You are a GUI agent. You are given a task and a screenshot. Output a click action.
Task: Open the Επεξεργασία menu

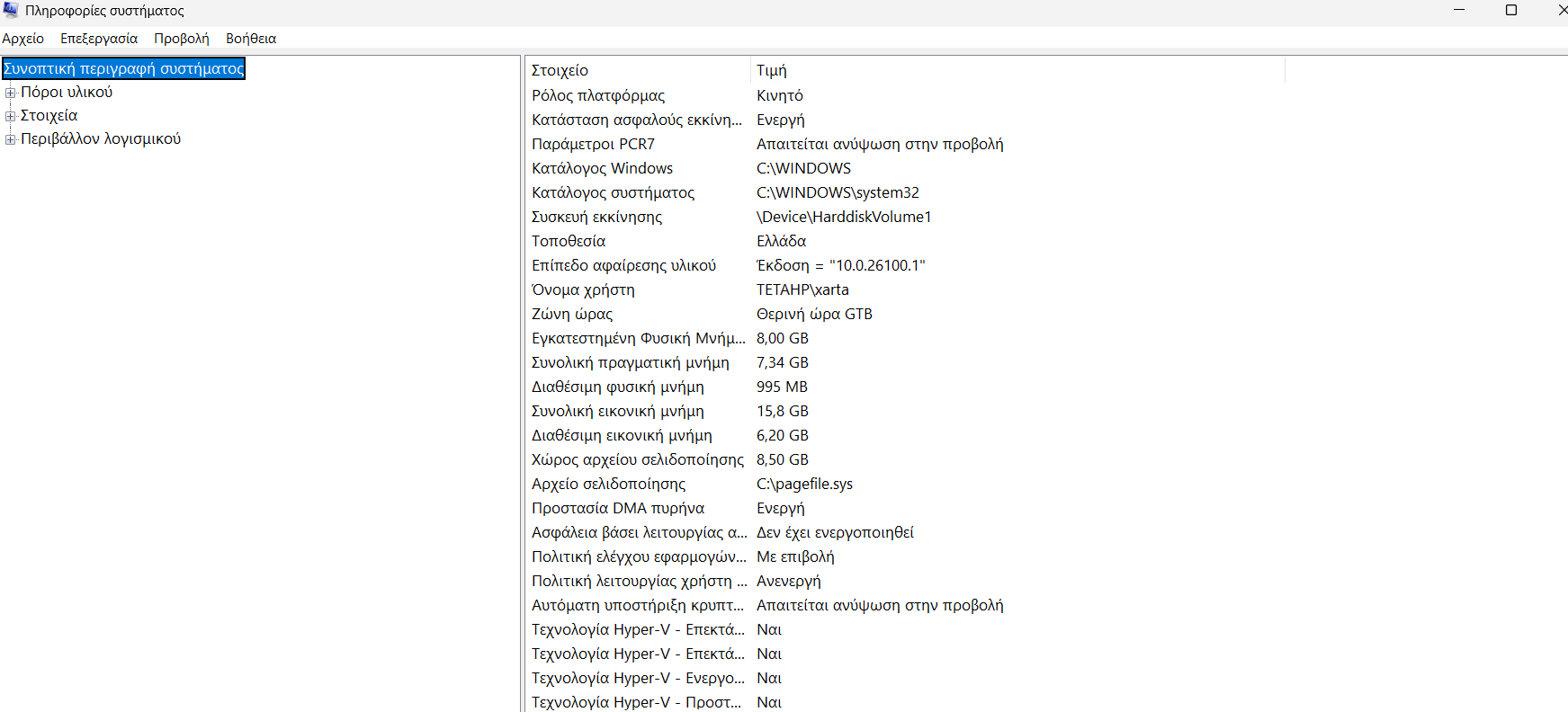tap(99, 39)
